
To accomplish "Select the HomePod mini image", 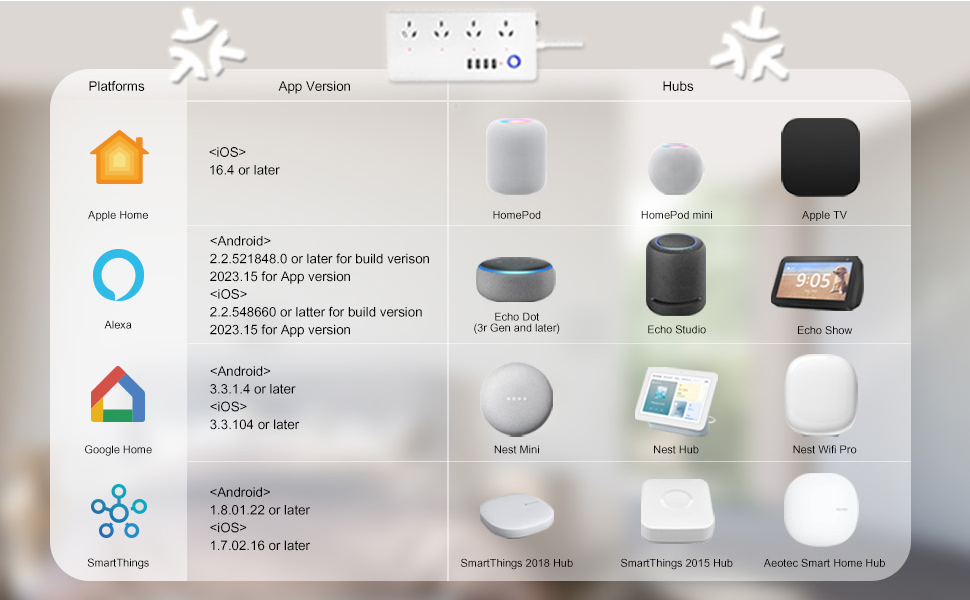I will [676, 168].
